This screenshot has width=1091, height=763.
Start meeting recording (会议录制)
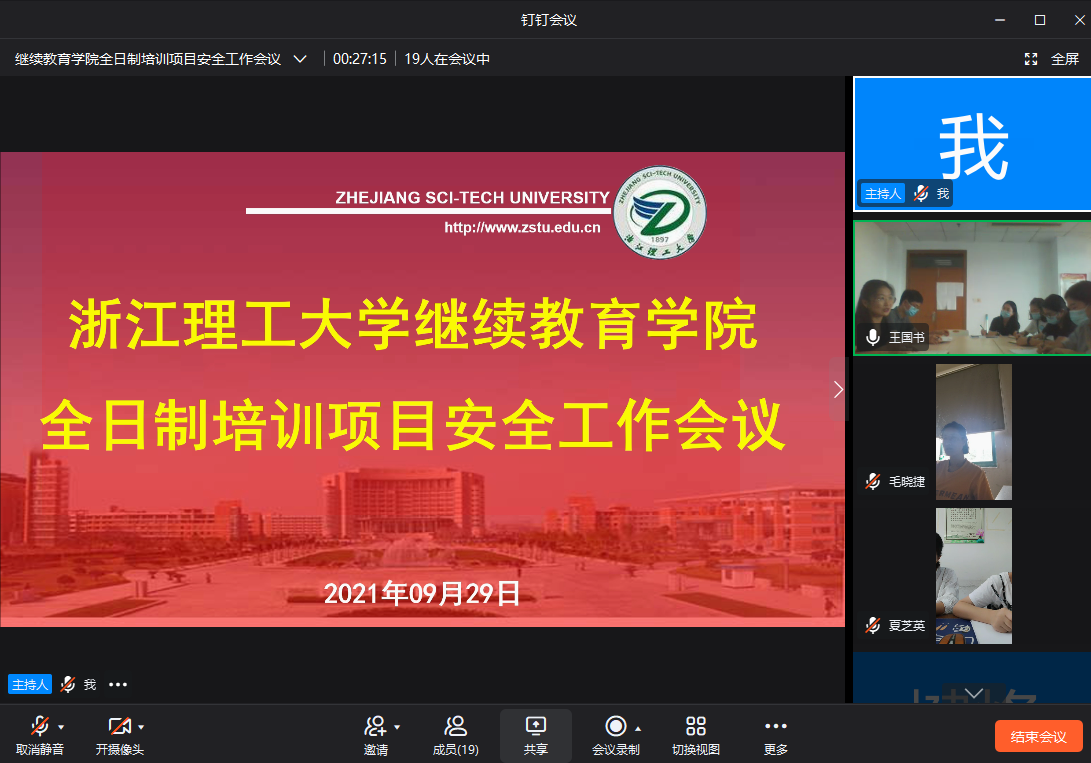pos(615,726)
